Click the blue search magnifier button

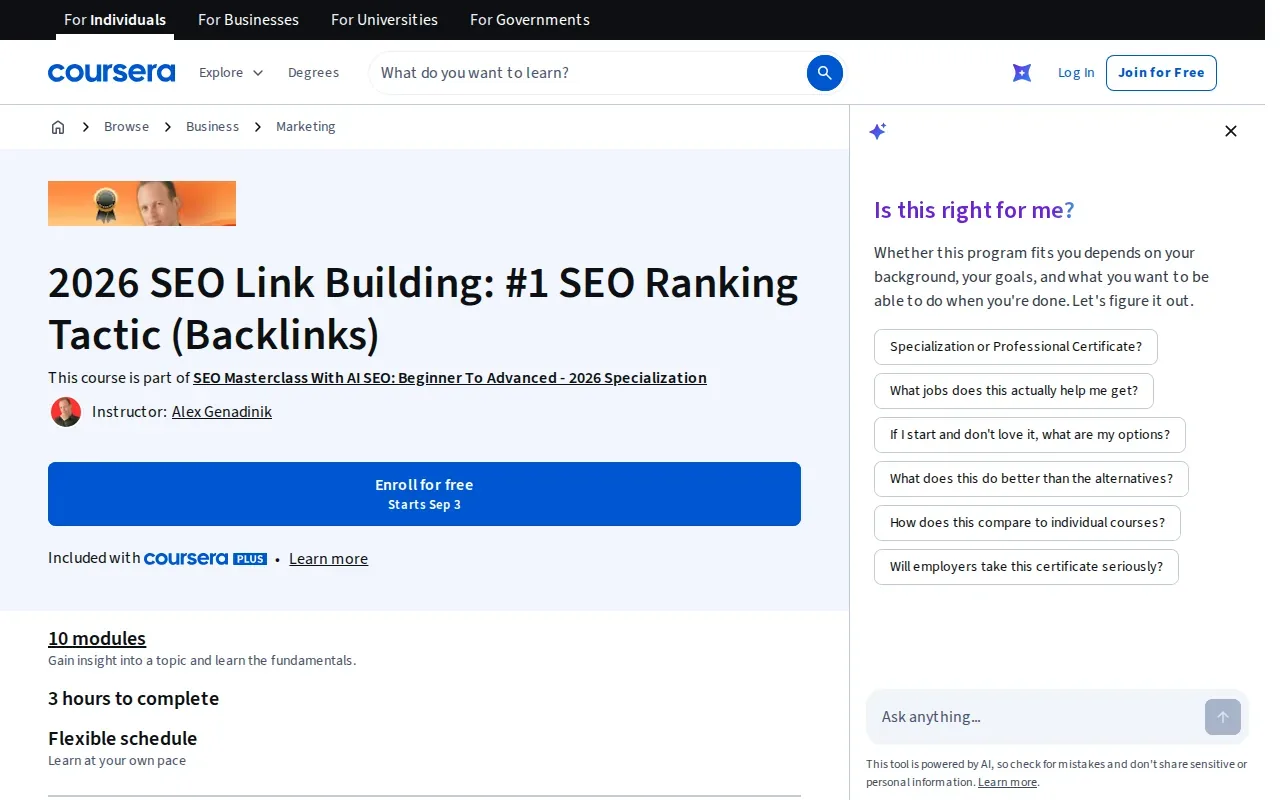pyautogui.click(x=825, y=73)
